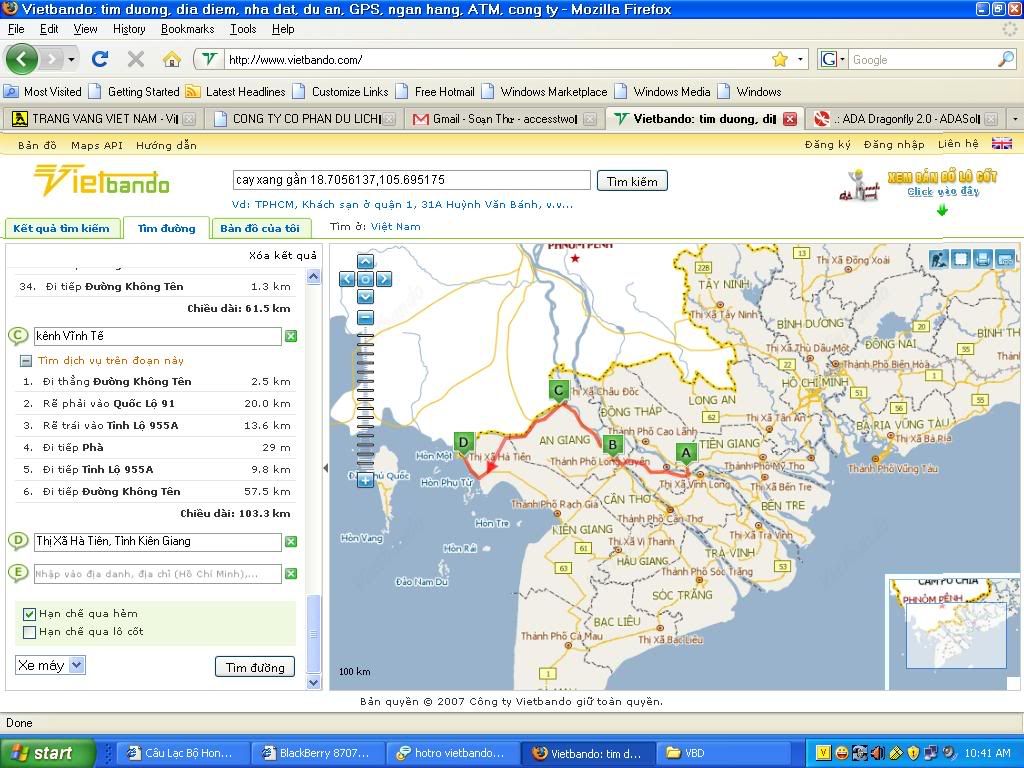
Task: Remove waypoint D Thị Xã Hà Tiên
Action: (291, 541)
